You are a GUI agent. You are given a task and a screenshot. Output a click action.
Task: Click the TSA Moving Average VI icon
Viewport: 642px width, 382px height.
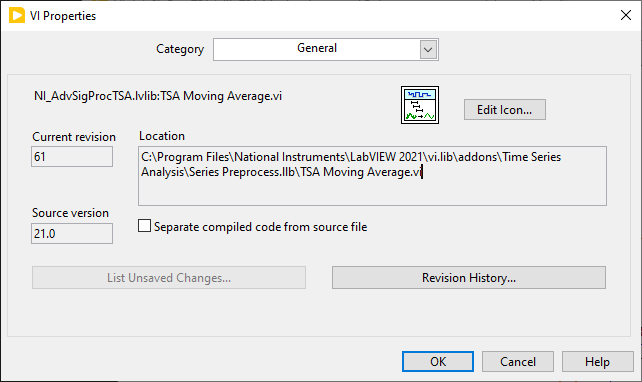[x=420, y=105]
